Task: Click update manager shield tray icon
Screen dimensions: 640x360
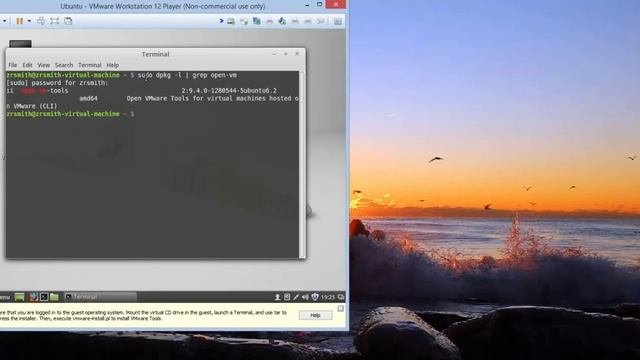Action: (315, 297)
